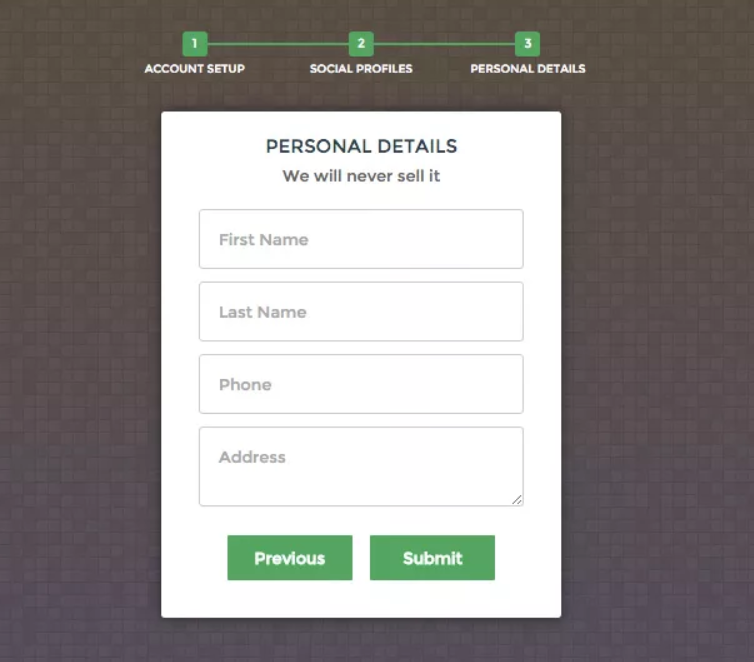Click the step 2 number badge
Viewport: 754px width, 662px height.
click(361, 44)
